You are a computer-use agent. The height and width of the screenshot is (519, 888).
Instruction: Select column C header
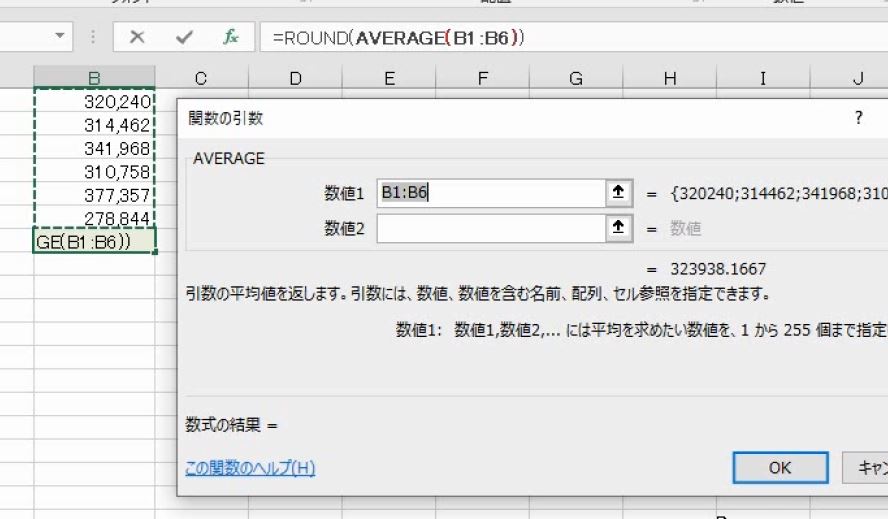pyautogui.click(x=201, y=78)
